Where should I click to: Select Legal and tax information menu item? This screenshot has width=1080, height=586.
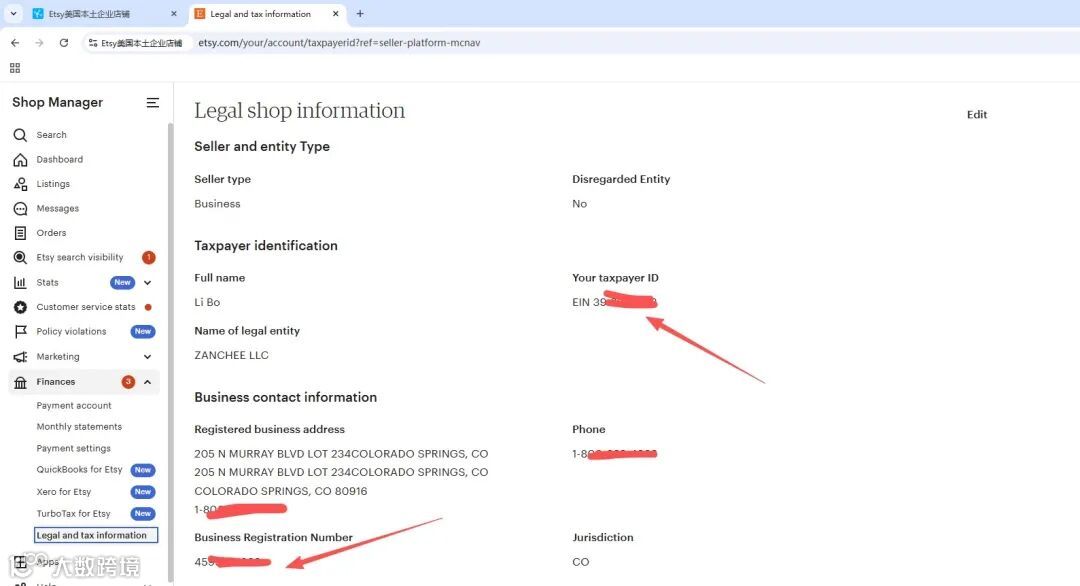pos(96,535)
